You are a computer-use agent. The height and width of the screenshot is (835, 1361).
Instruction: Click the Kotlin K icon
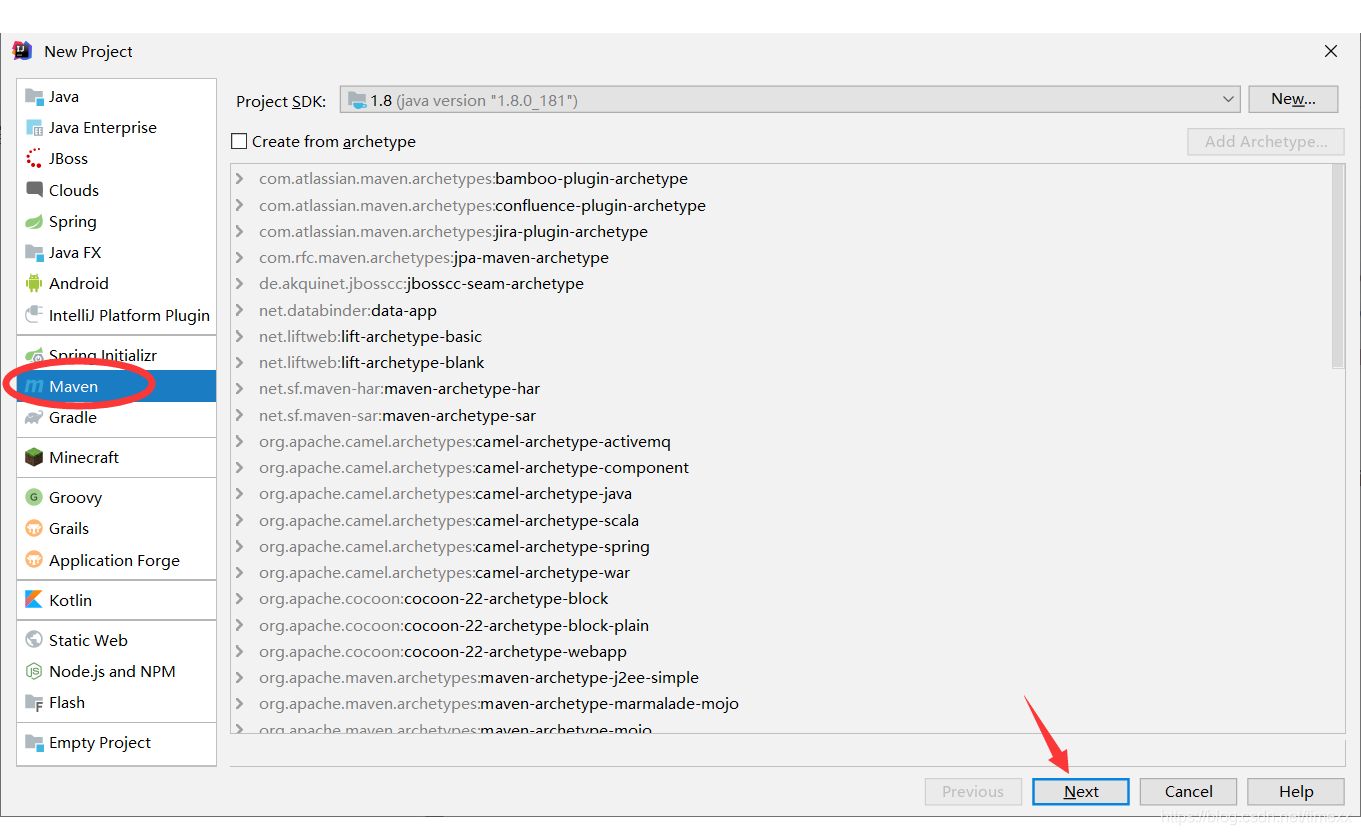(34, 601)
